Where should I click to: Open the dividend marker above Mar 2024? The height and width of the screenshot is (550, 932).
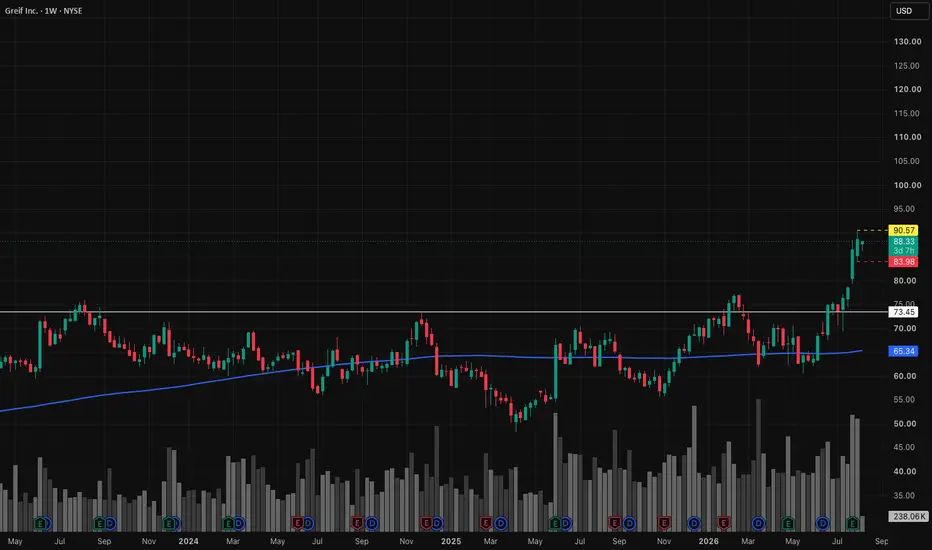[238, 523]
